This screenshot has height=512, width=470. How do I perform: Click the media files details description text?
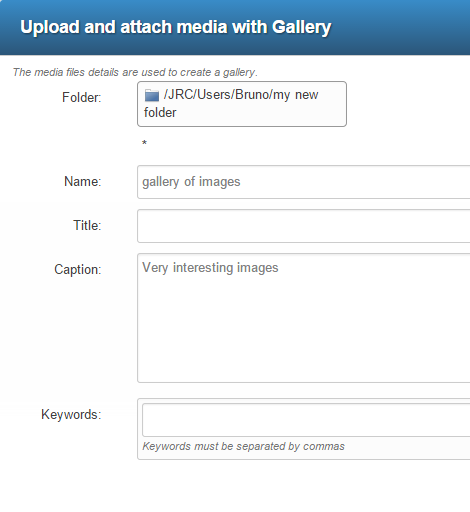click(135, 72)
